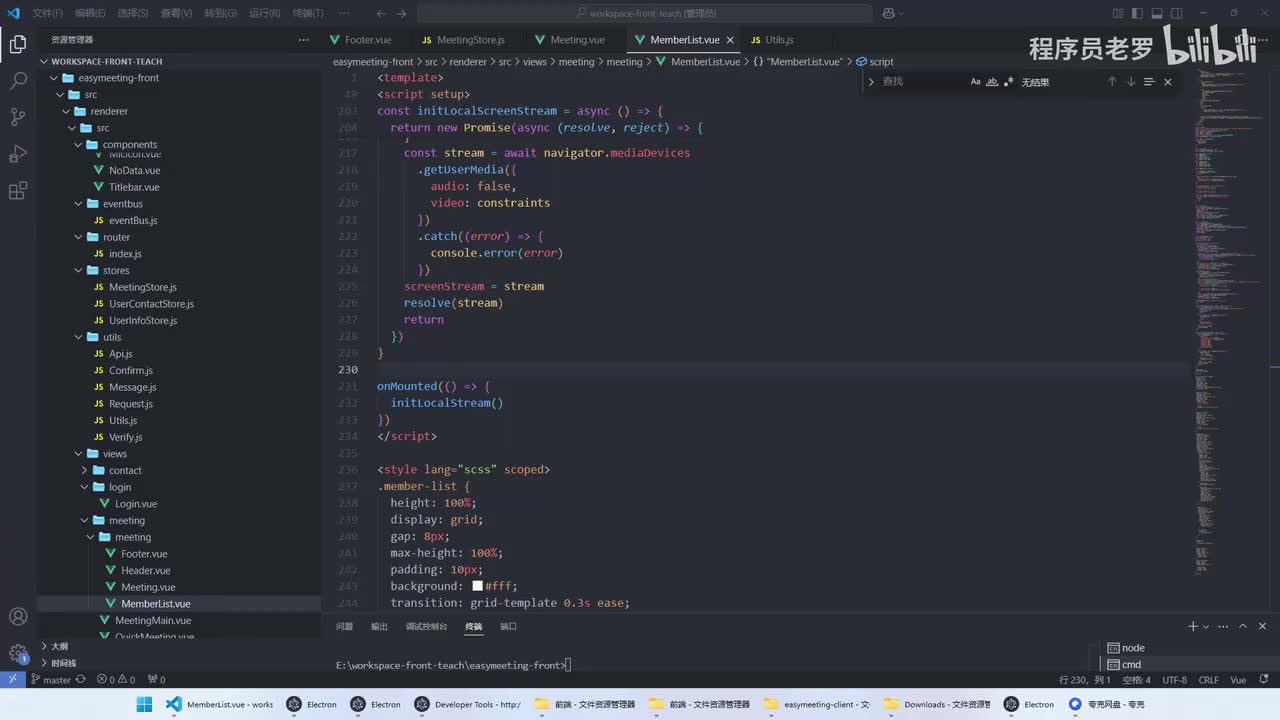Click the UTF-8 encoding in status bar
The image size is (1280, 720).
(1174, 680)
